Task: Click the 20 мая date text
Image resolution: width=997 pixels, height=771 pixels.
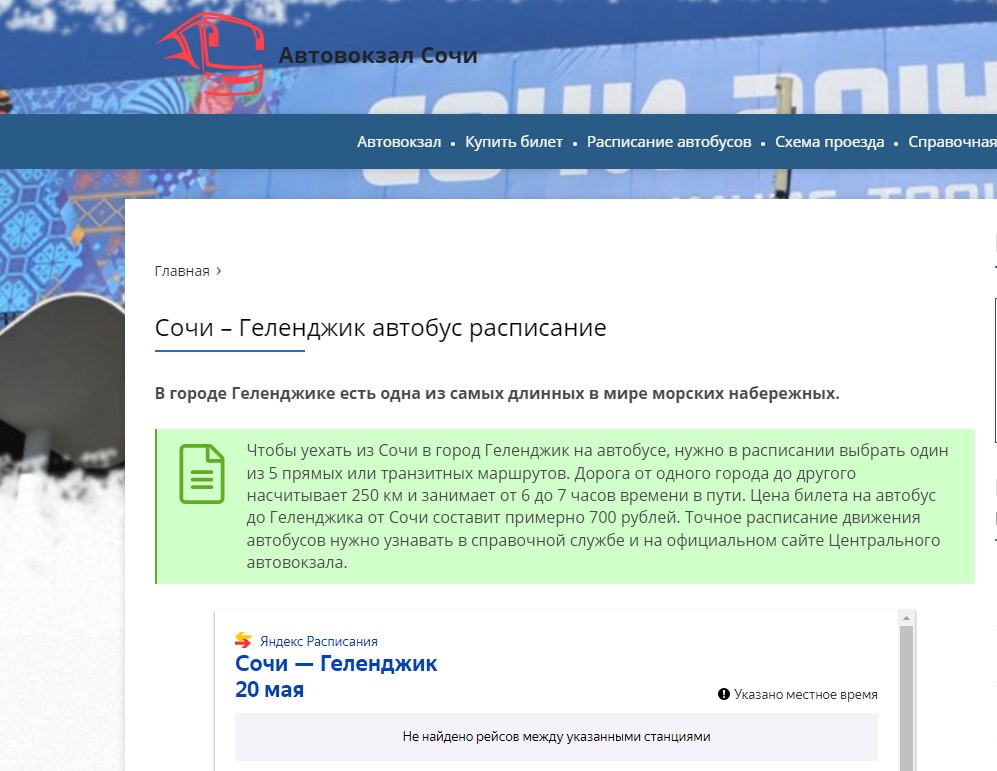Action: click(x=270, y=690)
